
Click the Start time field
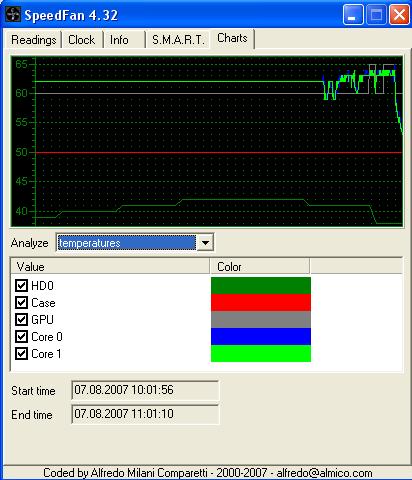(x=145, y=390)
